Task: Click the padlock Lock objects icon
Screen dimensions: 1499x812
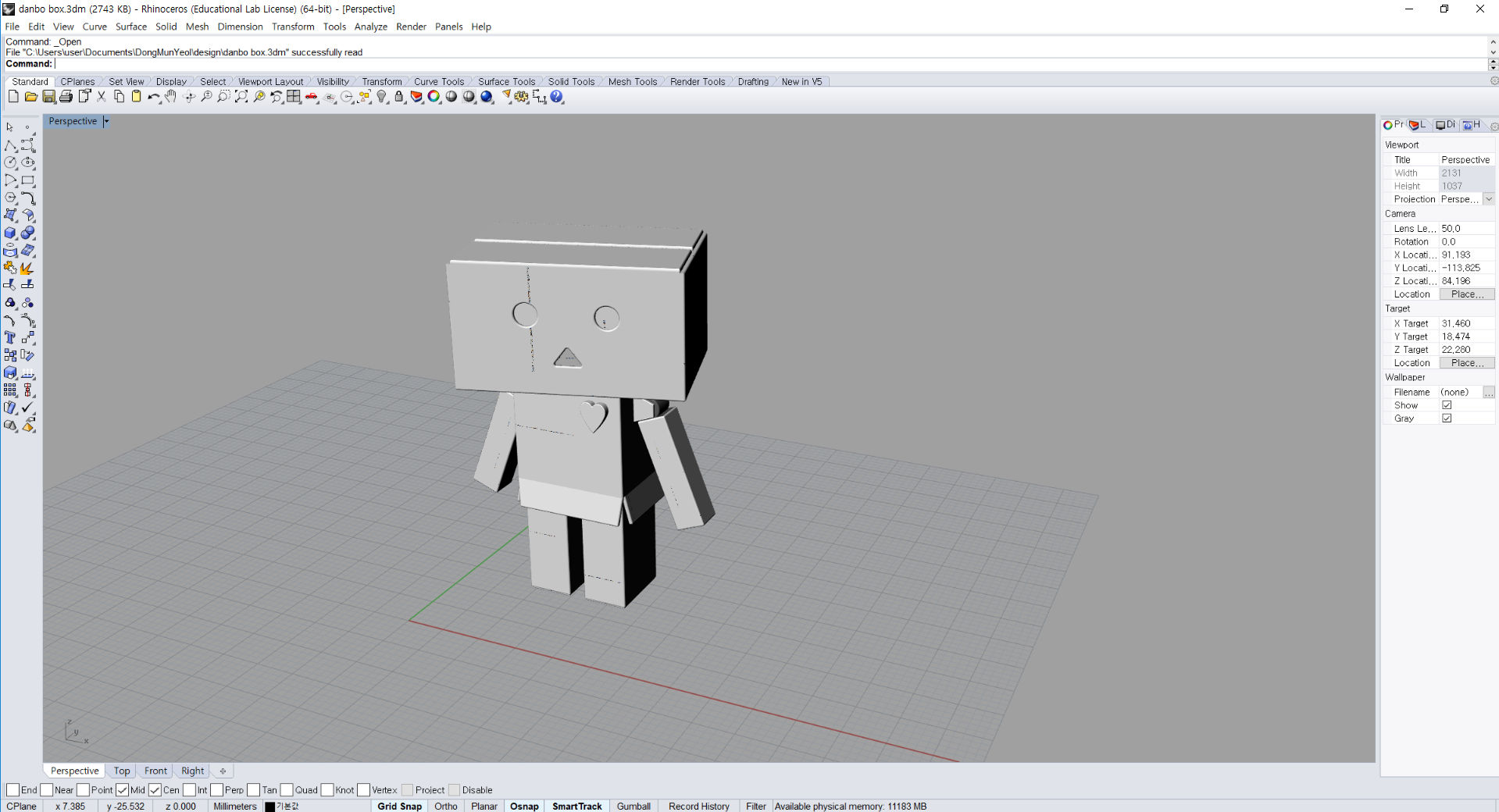Action: pyautogui.click(x=399, y=97)
